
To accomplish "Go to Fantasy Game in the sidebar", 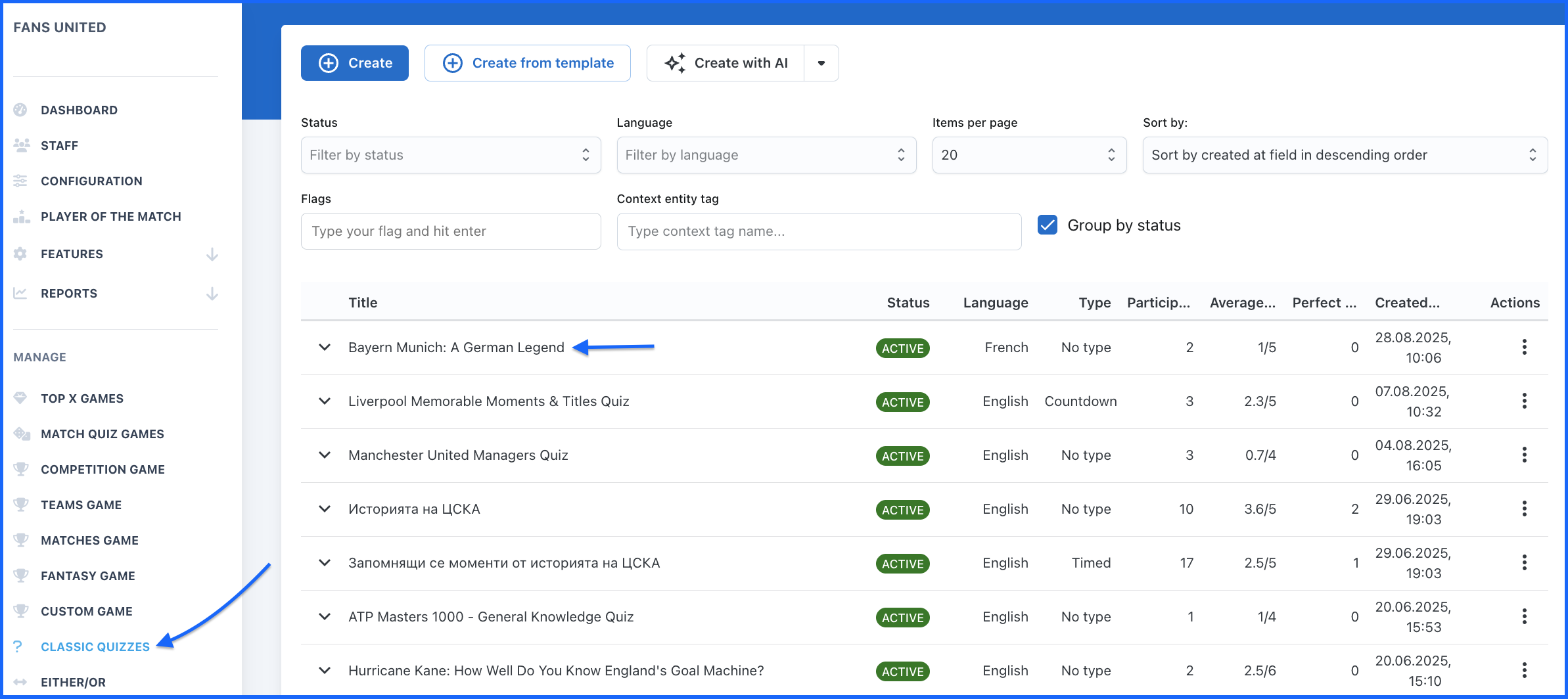I will point(87,575).
